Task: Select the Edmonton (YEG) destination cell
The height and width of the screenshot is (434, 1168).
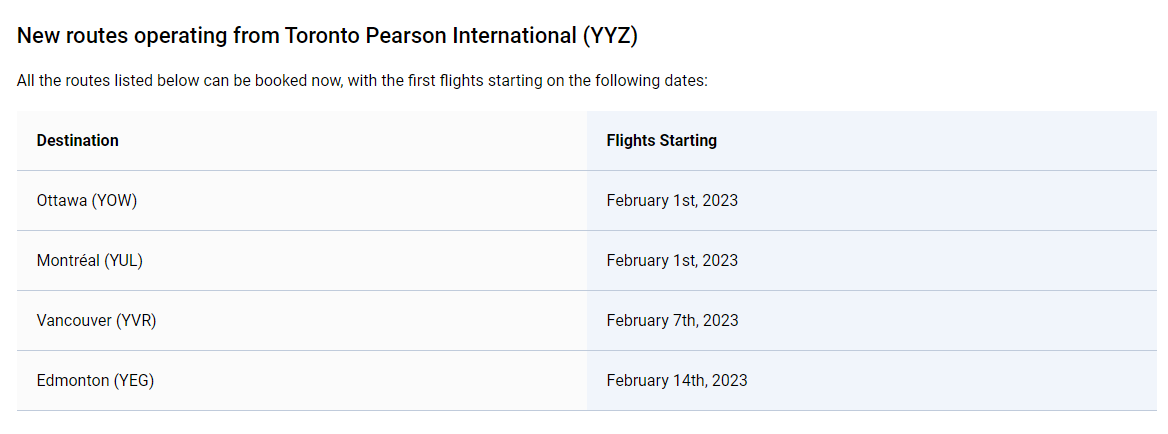Action: point(95,380)
